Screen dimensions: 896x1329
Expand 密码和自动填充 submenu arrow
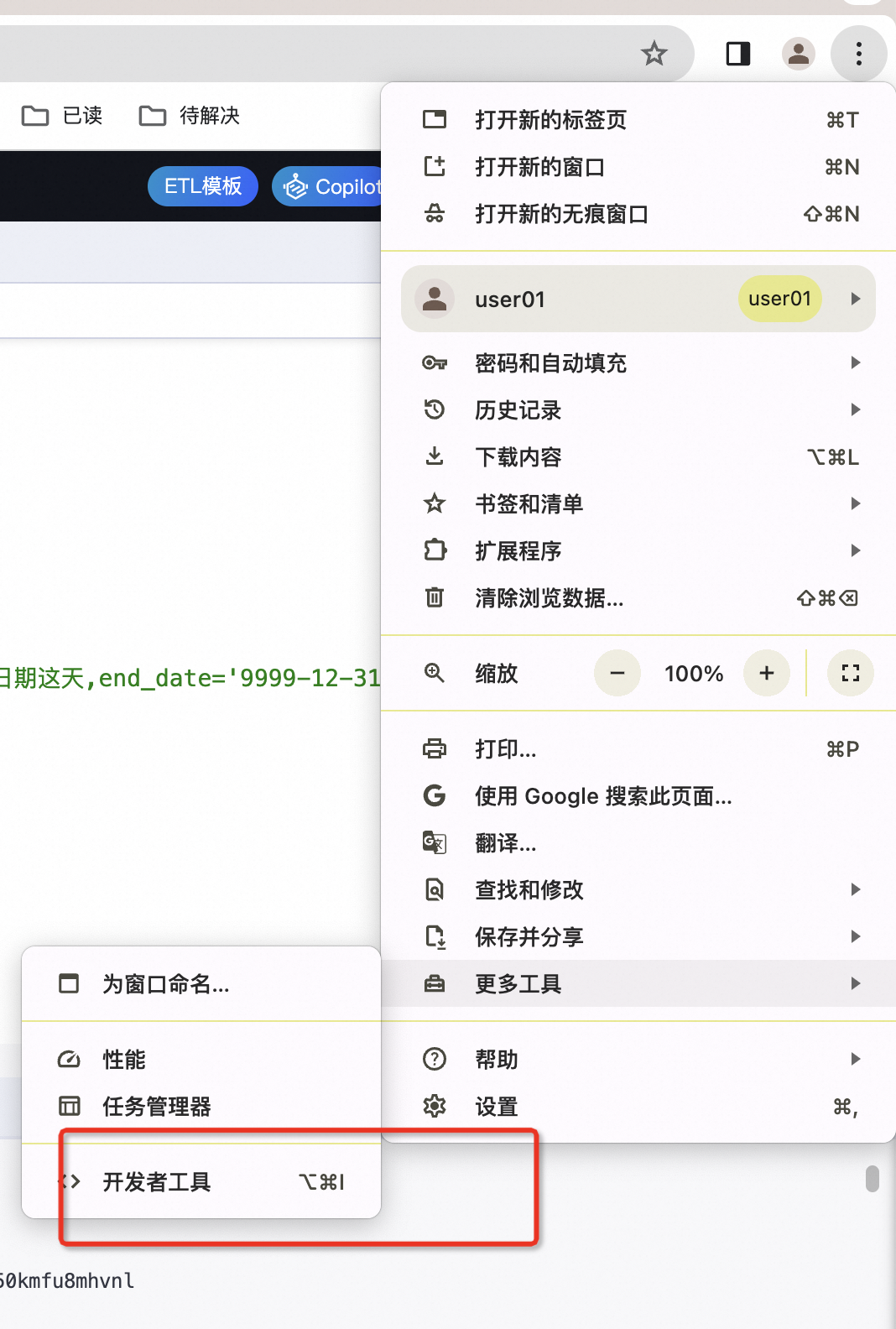tap(856, 362)
